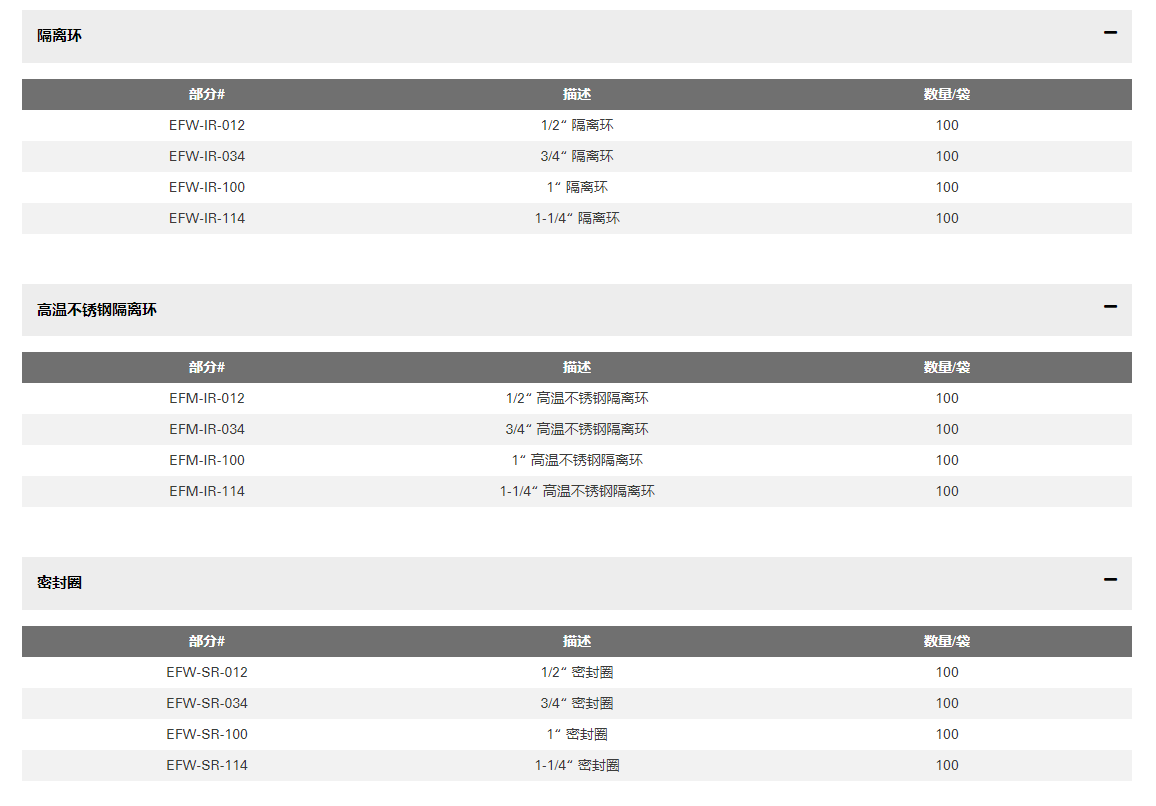This screenshot has width=1156, height=806.
Task: Click 描述 column header in 密封圈 table
Action: point(577,641)
